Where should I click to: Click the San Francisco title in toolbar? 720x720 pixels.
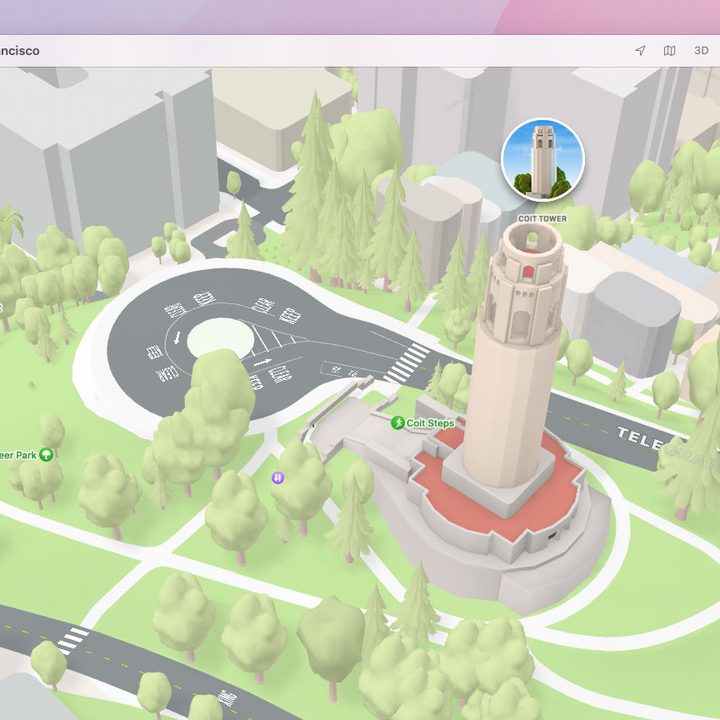pyautogui.click(x=19, y=51)
